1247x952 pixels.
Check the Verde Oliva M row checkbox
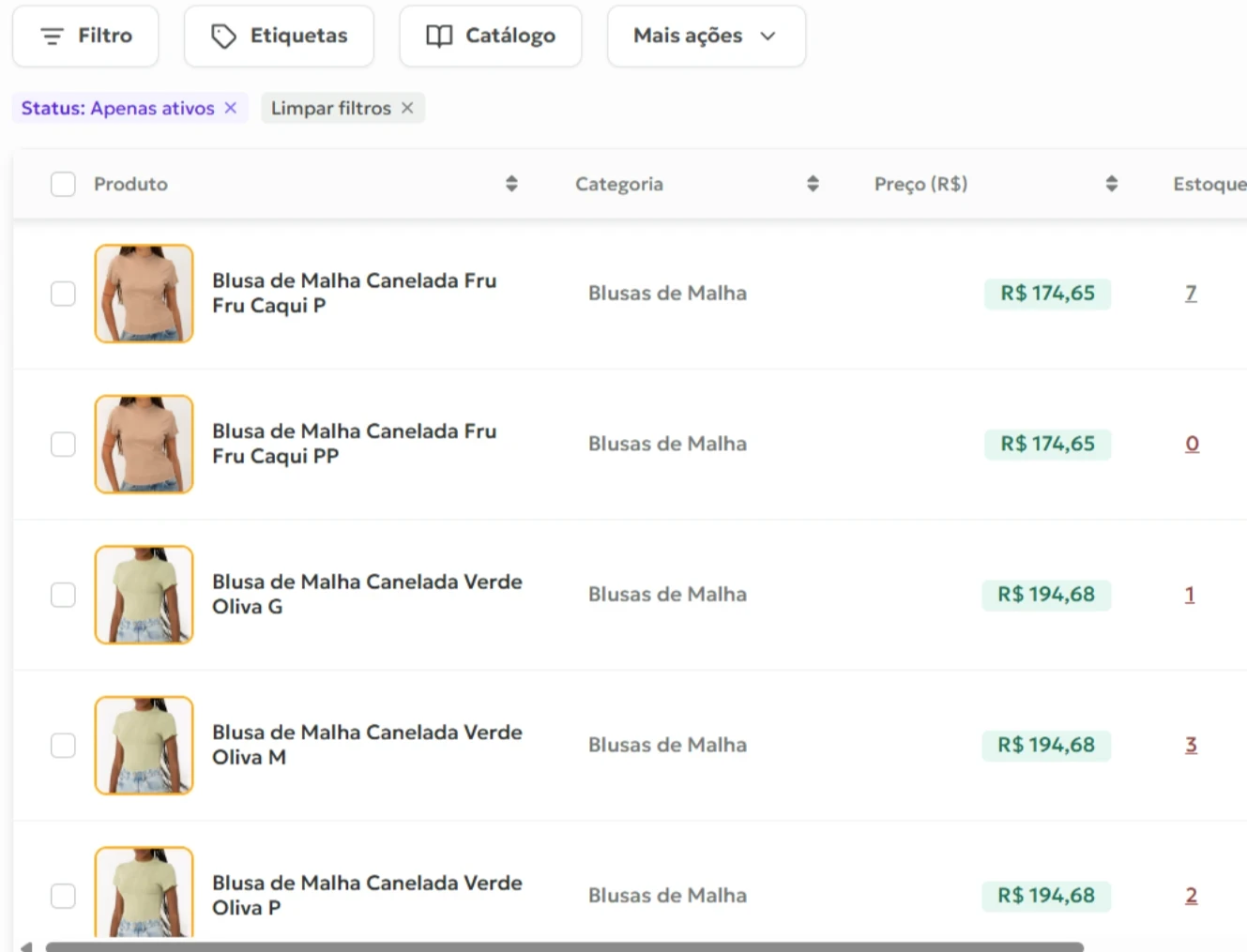(63, 746)
